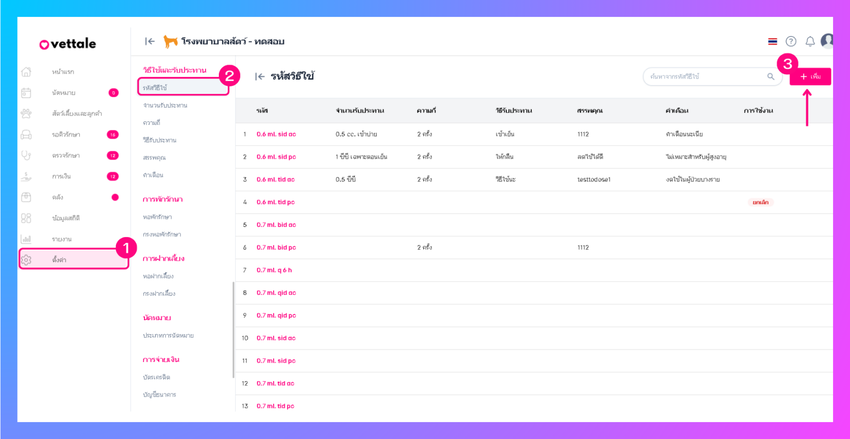Open the bar chart reports icon

coord(26,238)
